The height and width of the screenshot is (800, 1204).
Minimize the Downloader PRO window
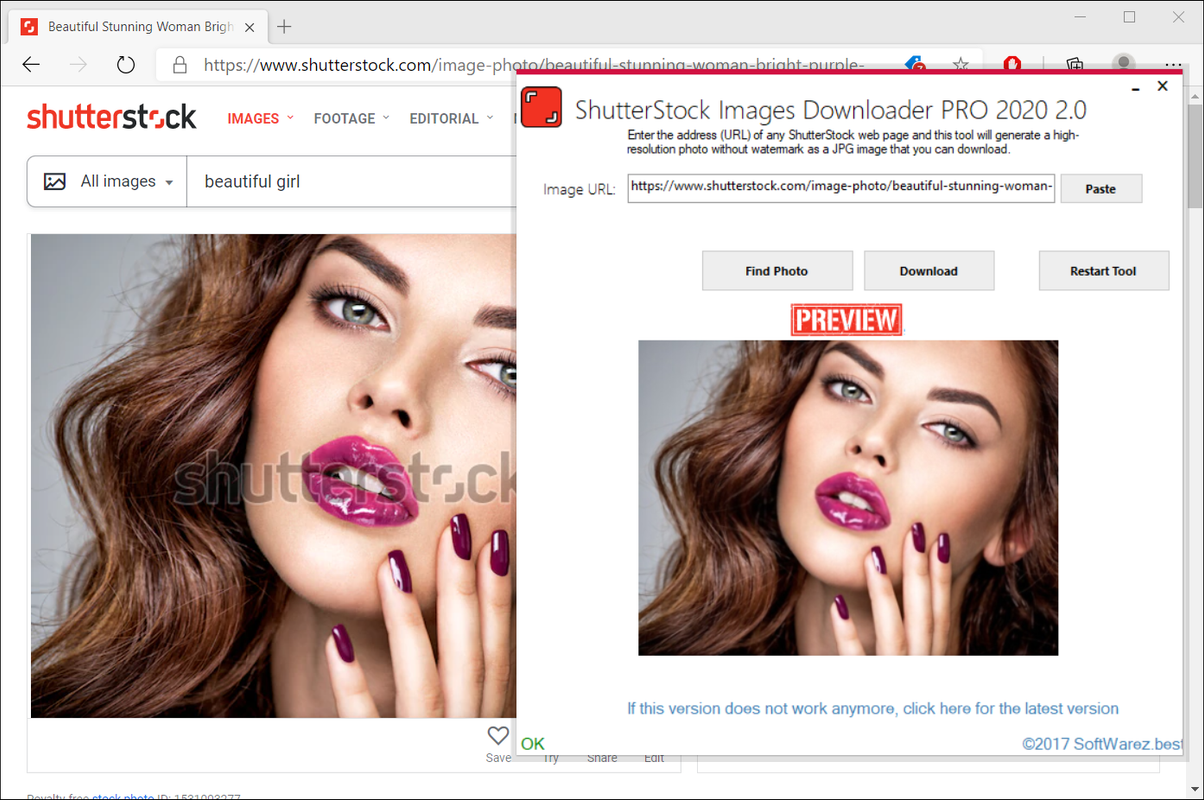pyautogui.click(x=1136, y=88)
